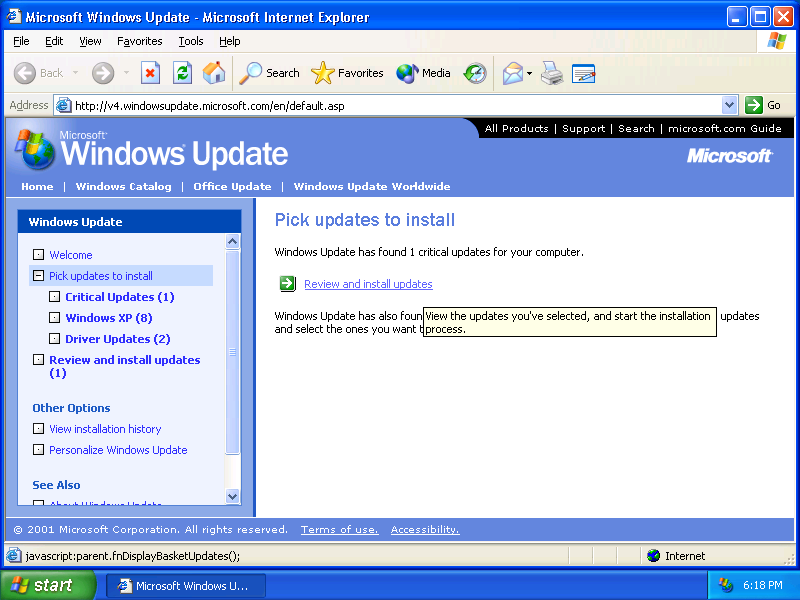Open the Tools menu

pyautogui.click(x=191, y=41)
